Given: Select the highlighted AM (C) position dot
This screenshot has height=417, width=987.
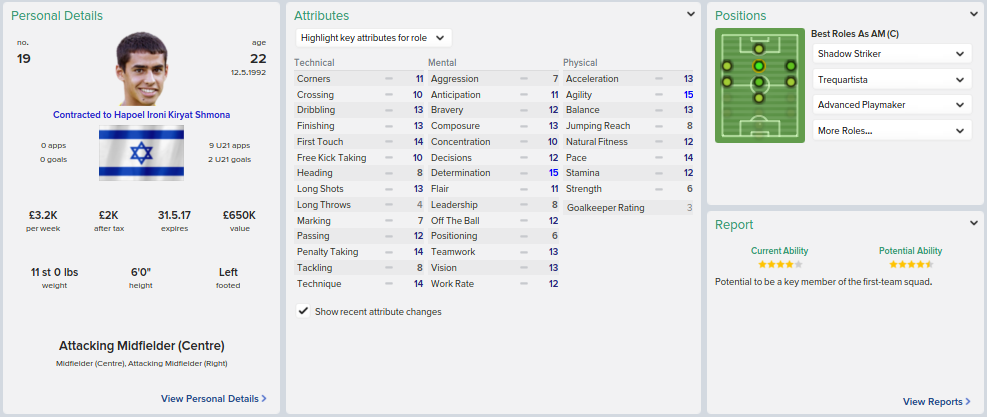Looking at the screenshot, I should click(759, 66).
